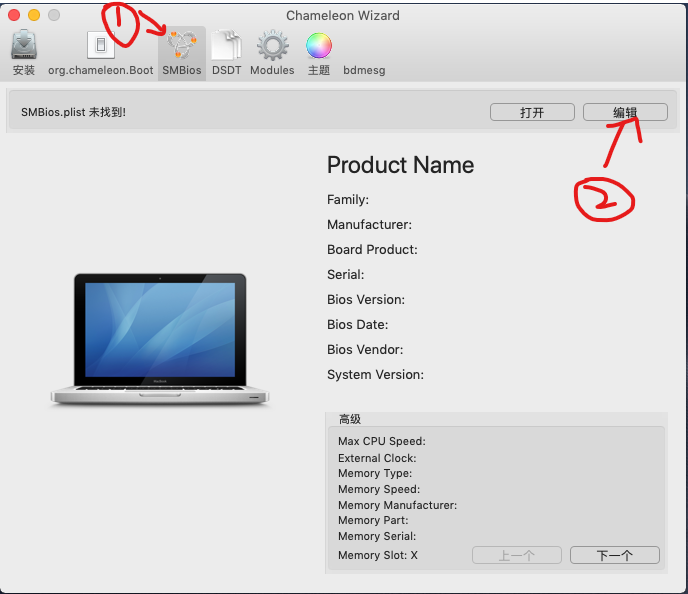Click the MacBook product image
Image resolution: width=688 pixels, height=594 pixels.
pyautogui.click(x=160, y=339)
